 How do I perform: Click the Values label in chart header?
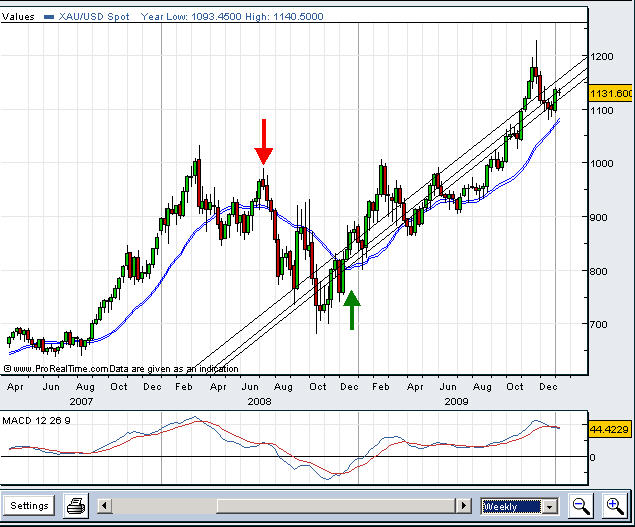coord(18,17)
